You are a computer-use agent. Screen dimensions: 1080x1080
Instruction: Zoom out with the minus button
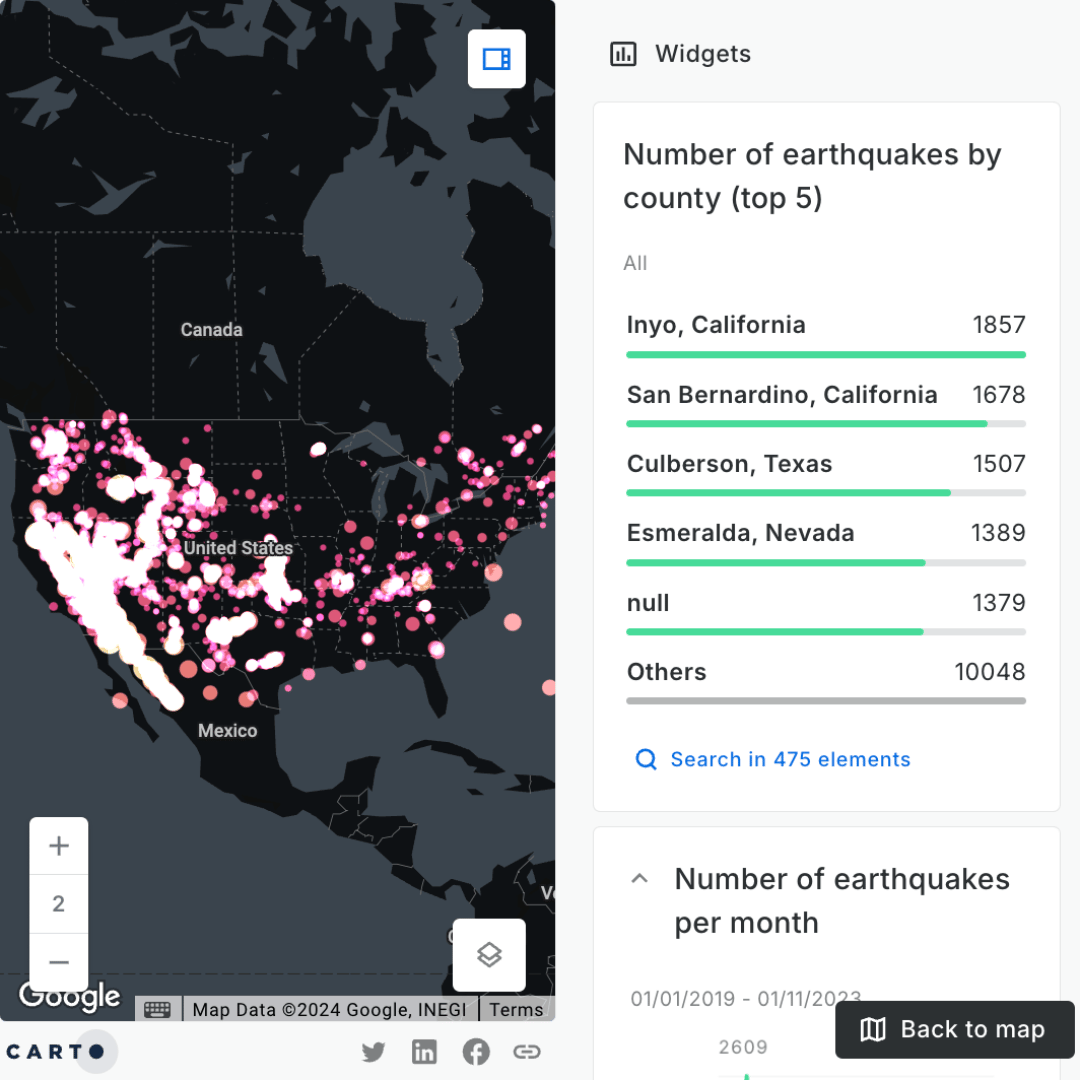pyautogui.click(x=59, y=962)
